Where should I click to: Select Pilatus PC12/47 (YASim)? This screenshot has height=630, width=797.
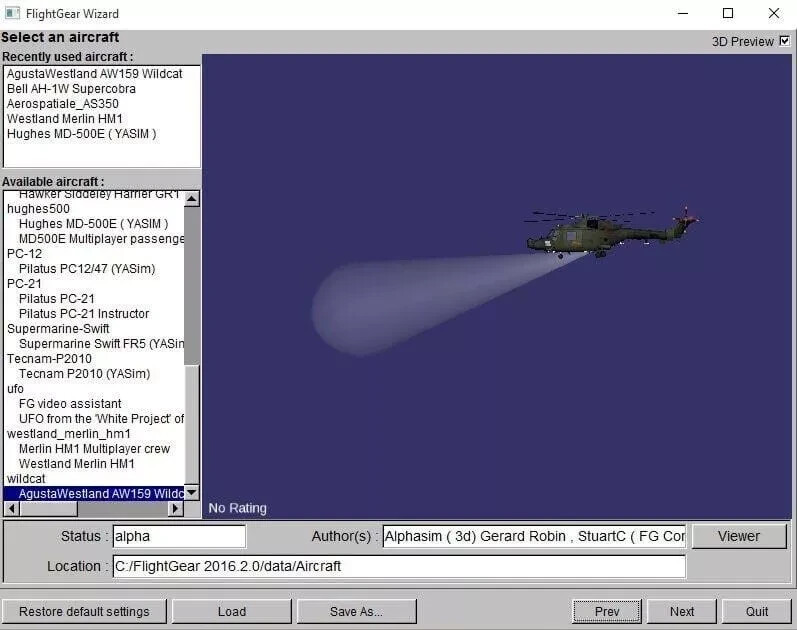coord(87,269)
